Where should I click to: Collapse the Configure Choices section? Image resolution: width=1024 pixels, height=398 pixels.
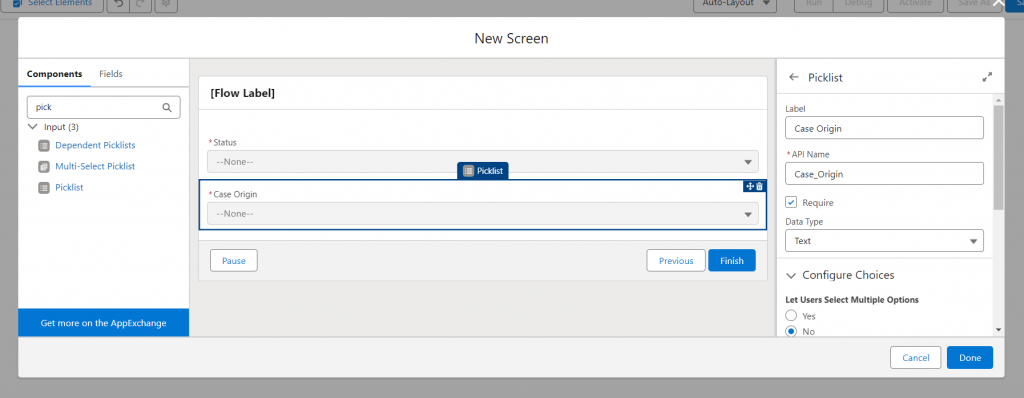click(792, 275)
